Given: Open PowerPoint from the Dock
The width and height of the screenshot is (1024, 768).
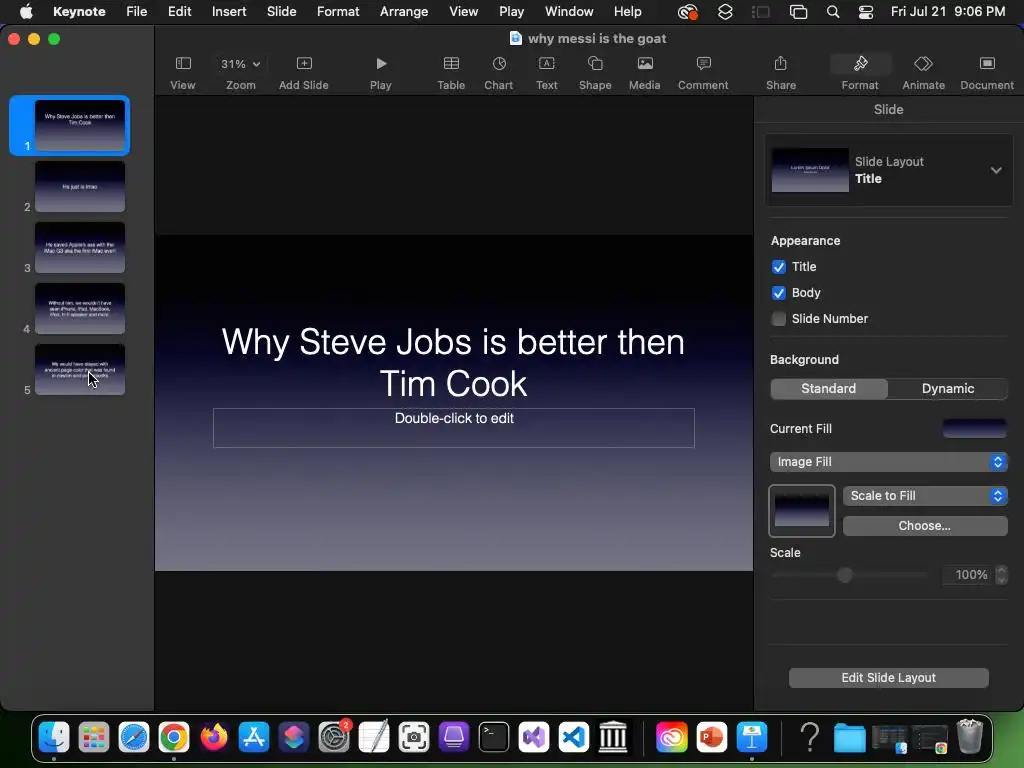Looking at the screenshot, I should coord(712,737).
